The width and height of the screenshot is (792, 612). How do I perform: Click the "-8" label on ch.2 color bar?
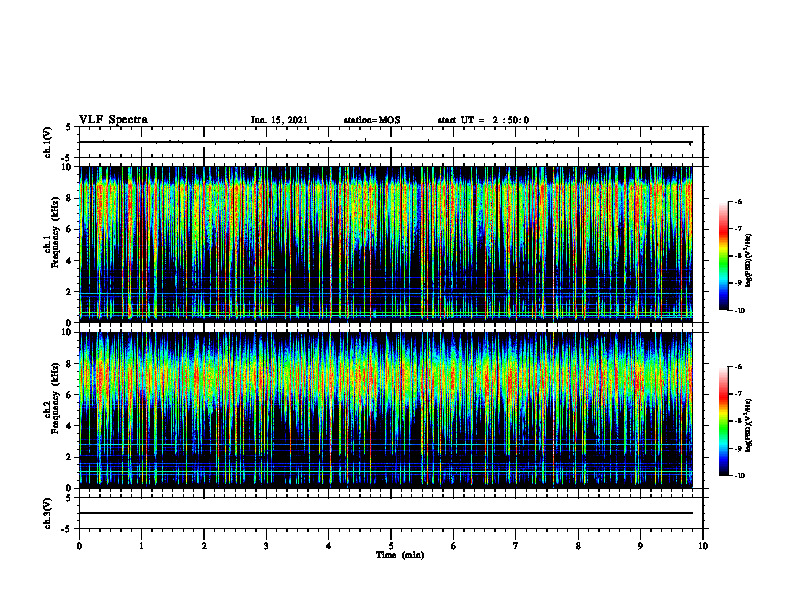coord(738,421)
